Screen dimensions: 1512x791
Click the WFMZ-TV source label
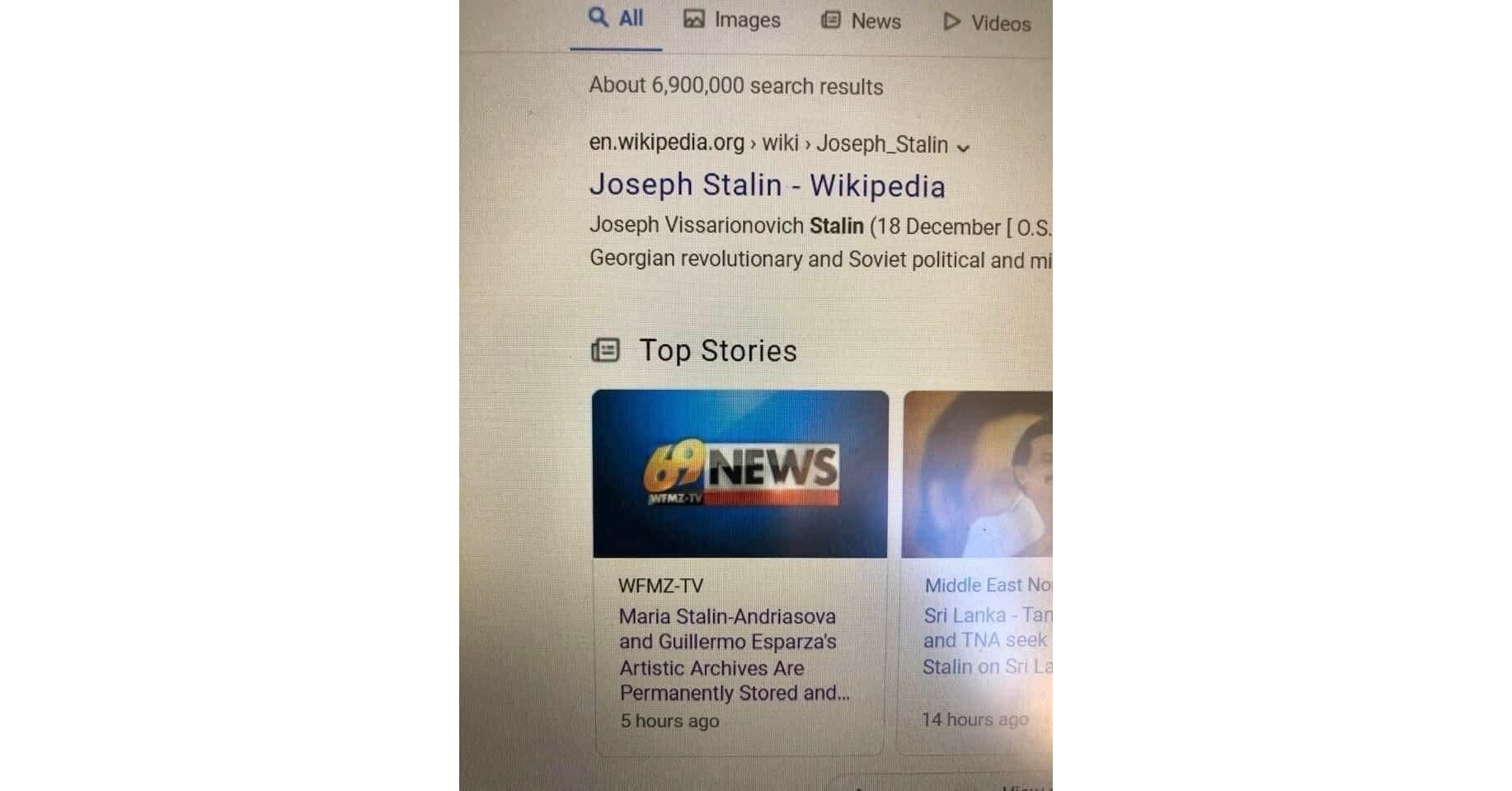(661, 586)
